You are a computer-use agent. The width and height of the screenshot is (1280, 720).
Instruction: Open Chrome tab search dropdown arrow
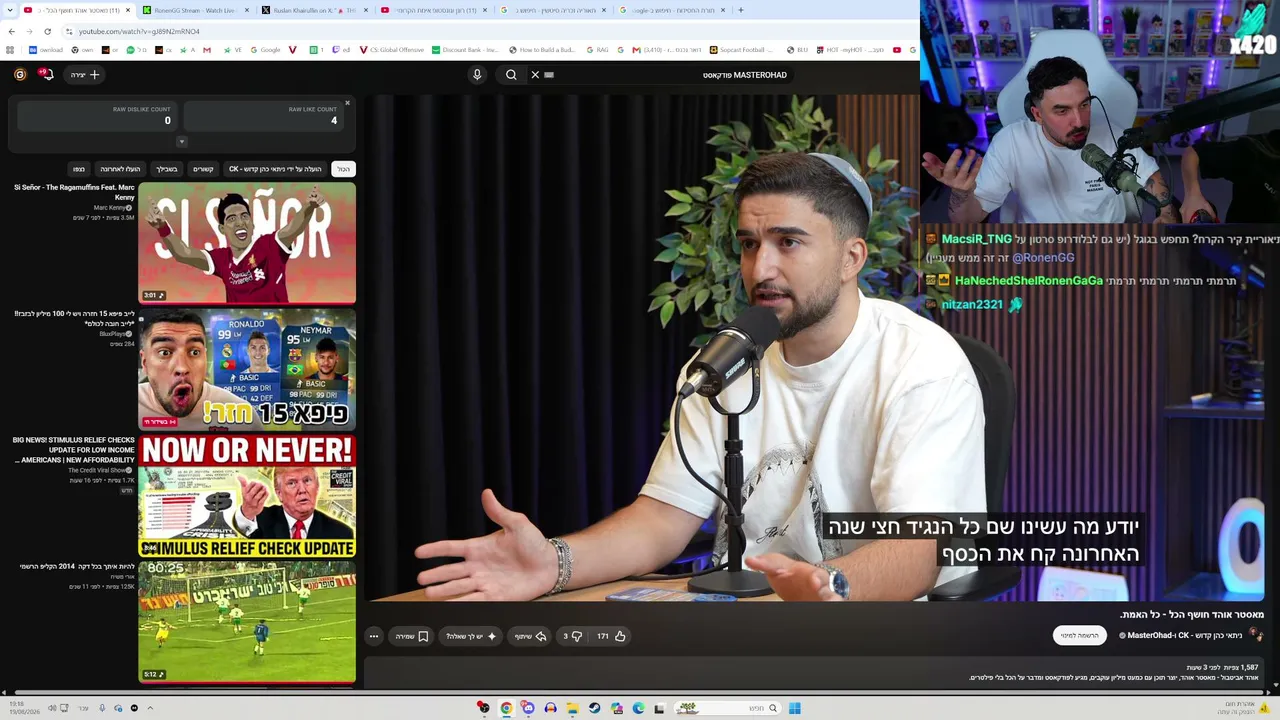coord(9,10)
